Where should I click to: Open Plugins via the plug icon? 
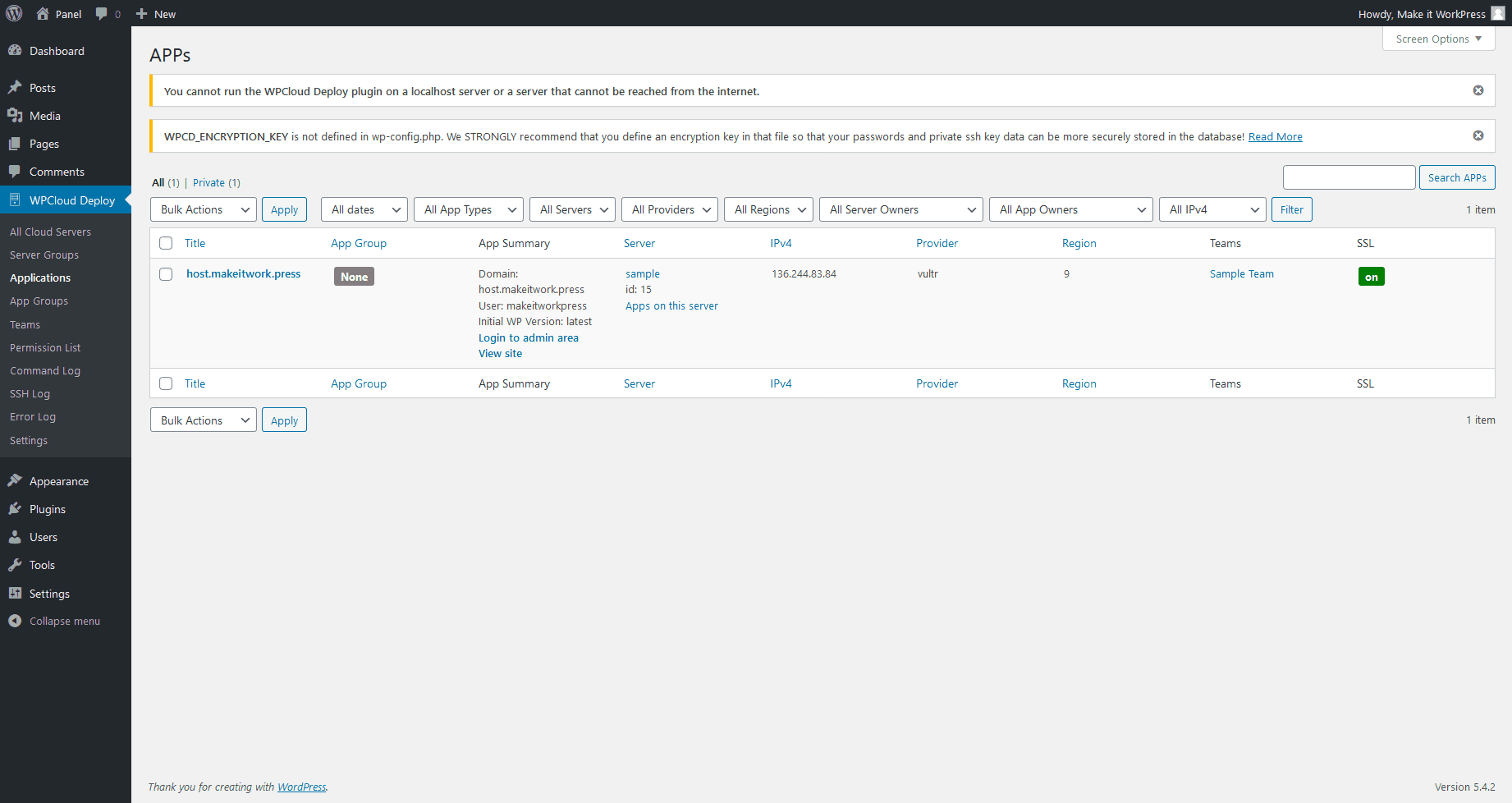click(15, 508)
